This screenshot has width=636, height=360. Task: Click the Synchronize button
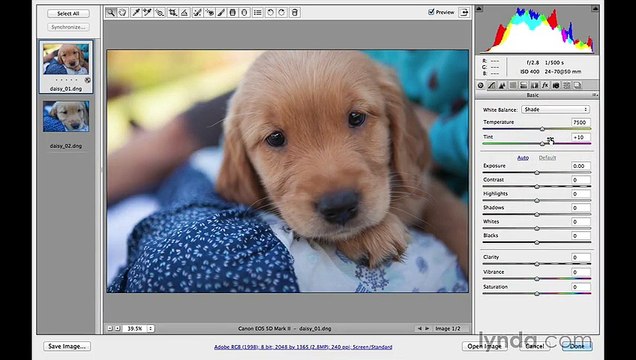[x=68, y=27]
